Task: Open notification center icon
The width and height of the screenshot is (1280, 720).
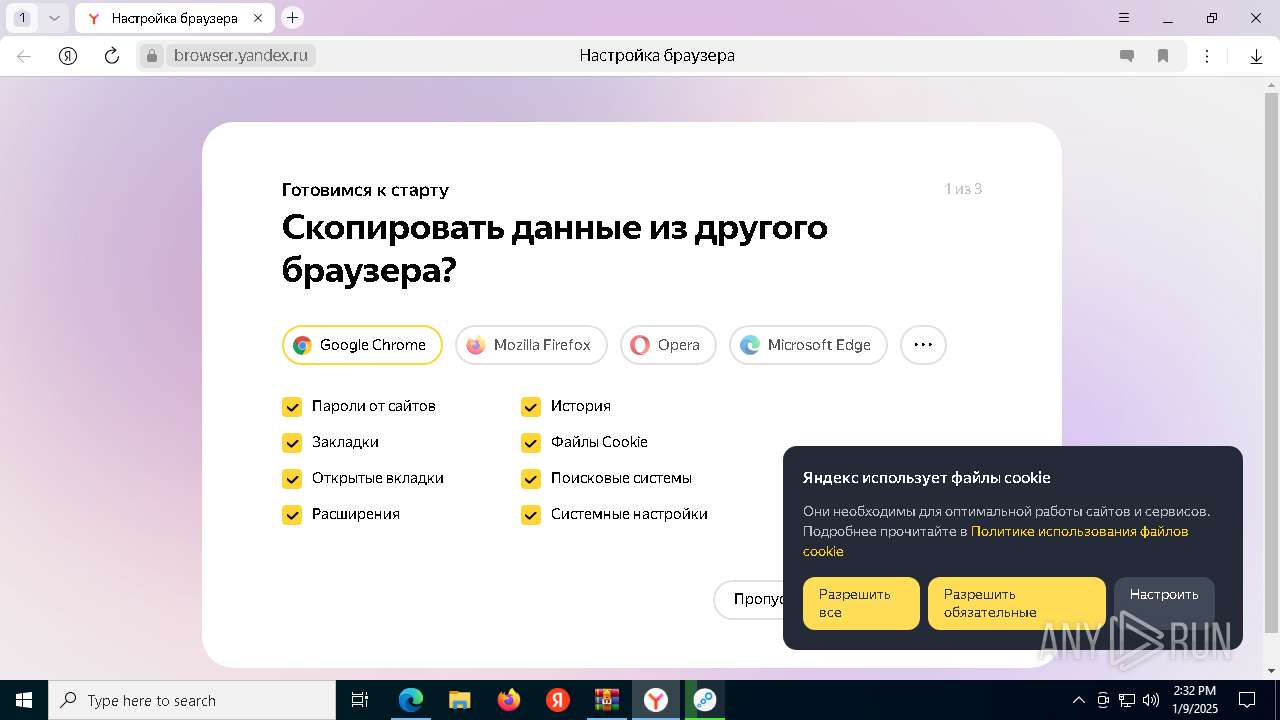Action: tap(1247, 700)
